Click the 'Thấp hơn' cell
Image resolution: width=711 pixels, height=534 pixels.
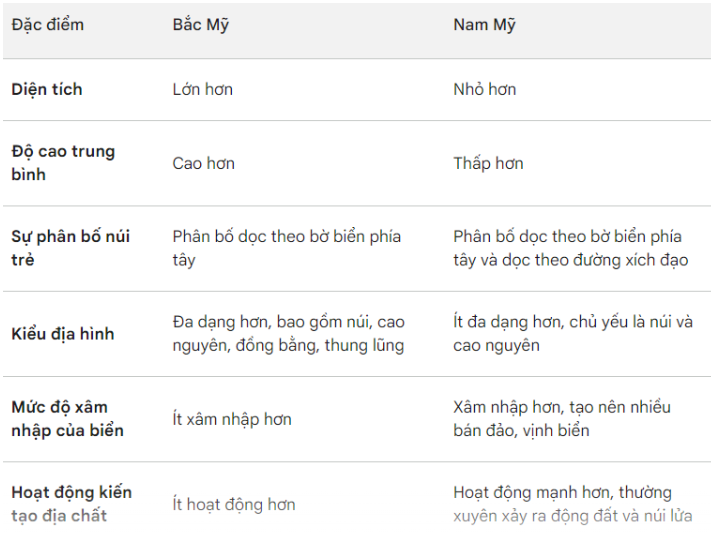point(488,163)
